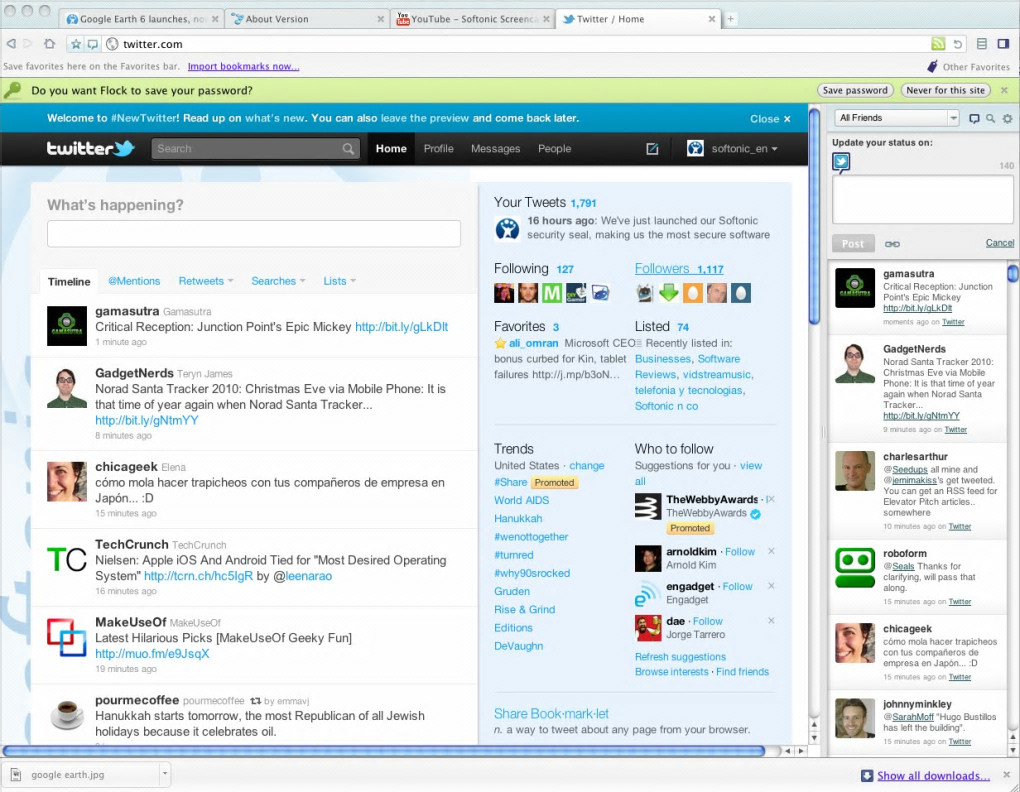Click Never for this site button
This screenshot has height=792, width=1020.
click(x=945, y=90)
